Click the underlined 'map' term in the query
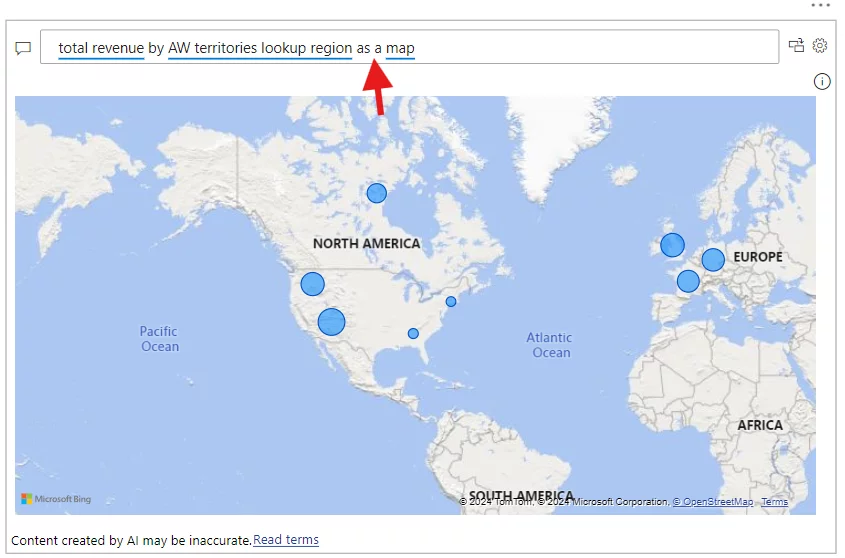Image resolution: width=845 pixels, height=558 pixels. (x=400, y=48)
